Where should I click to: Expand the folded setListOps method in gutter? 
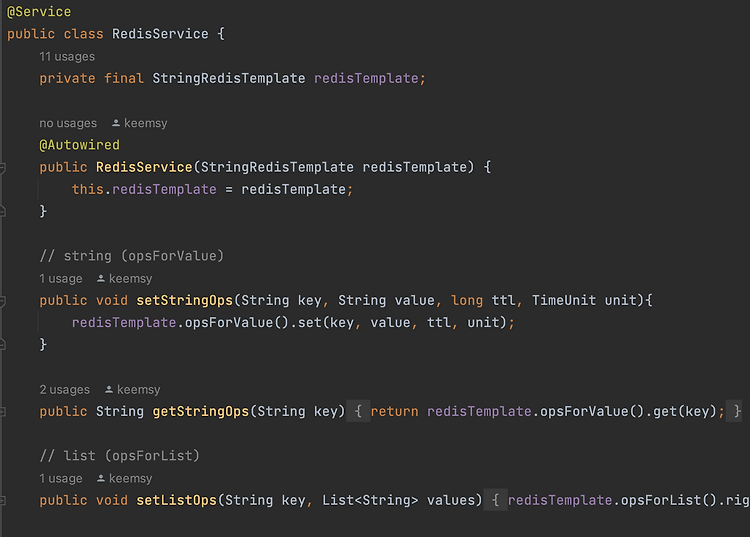(x=2, y=501)
